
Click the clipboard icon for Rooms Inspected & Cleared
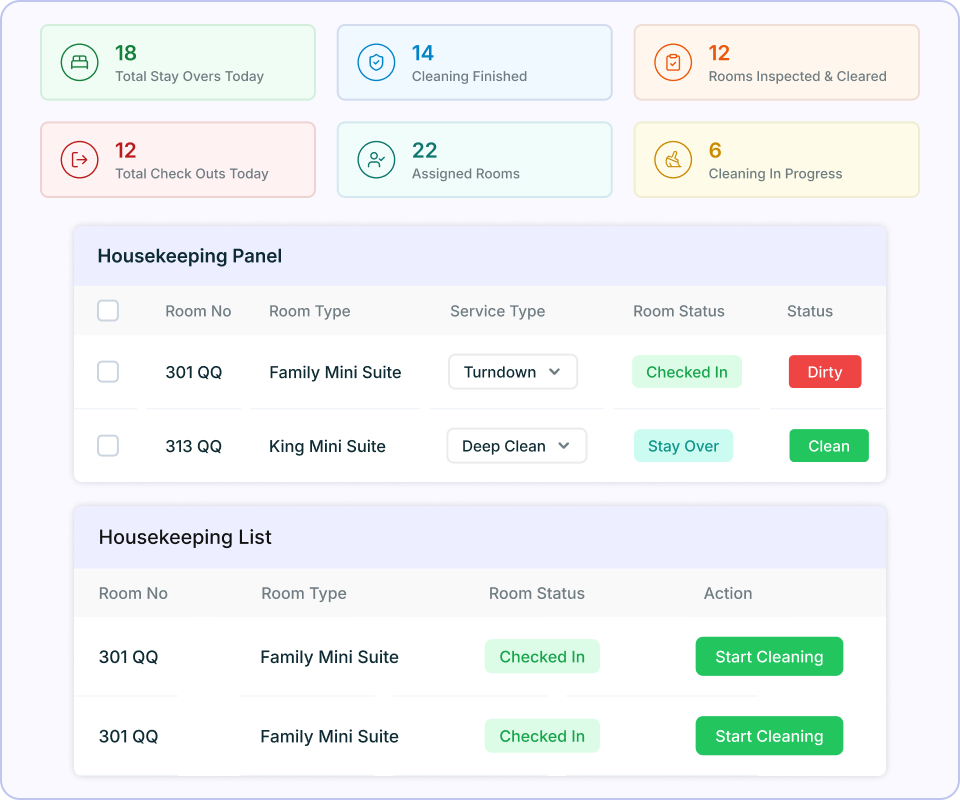673,62
